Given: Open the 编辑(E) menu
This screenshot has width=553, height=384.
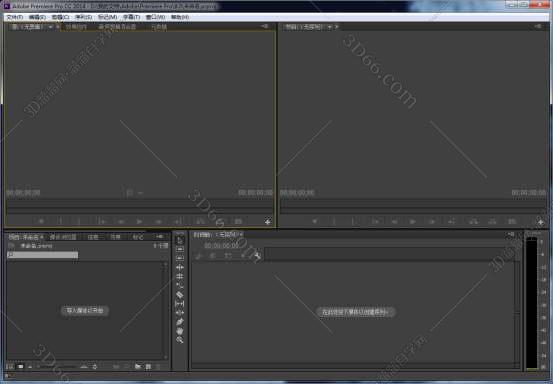Looking at the screenshot, I should [x=37, y=17].
